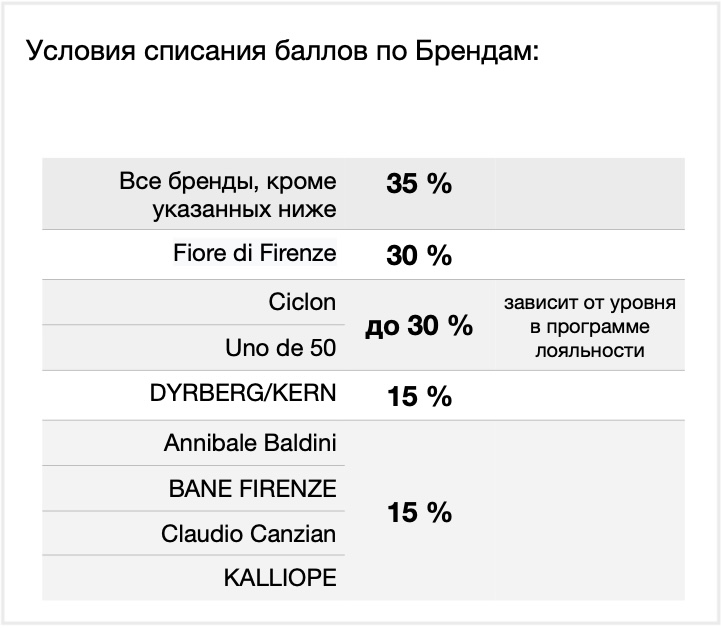Click the heading "Условия списания баллов по Брендам"
This screenshot has width=721, height=629.
[x=283, y=52]
